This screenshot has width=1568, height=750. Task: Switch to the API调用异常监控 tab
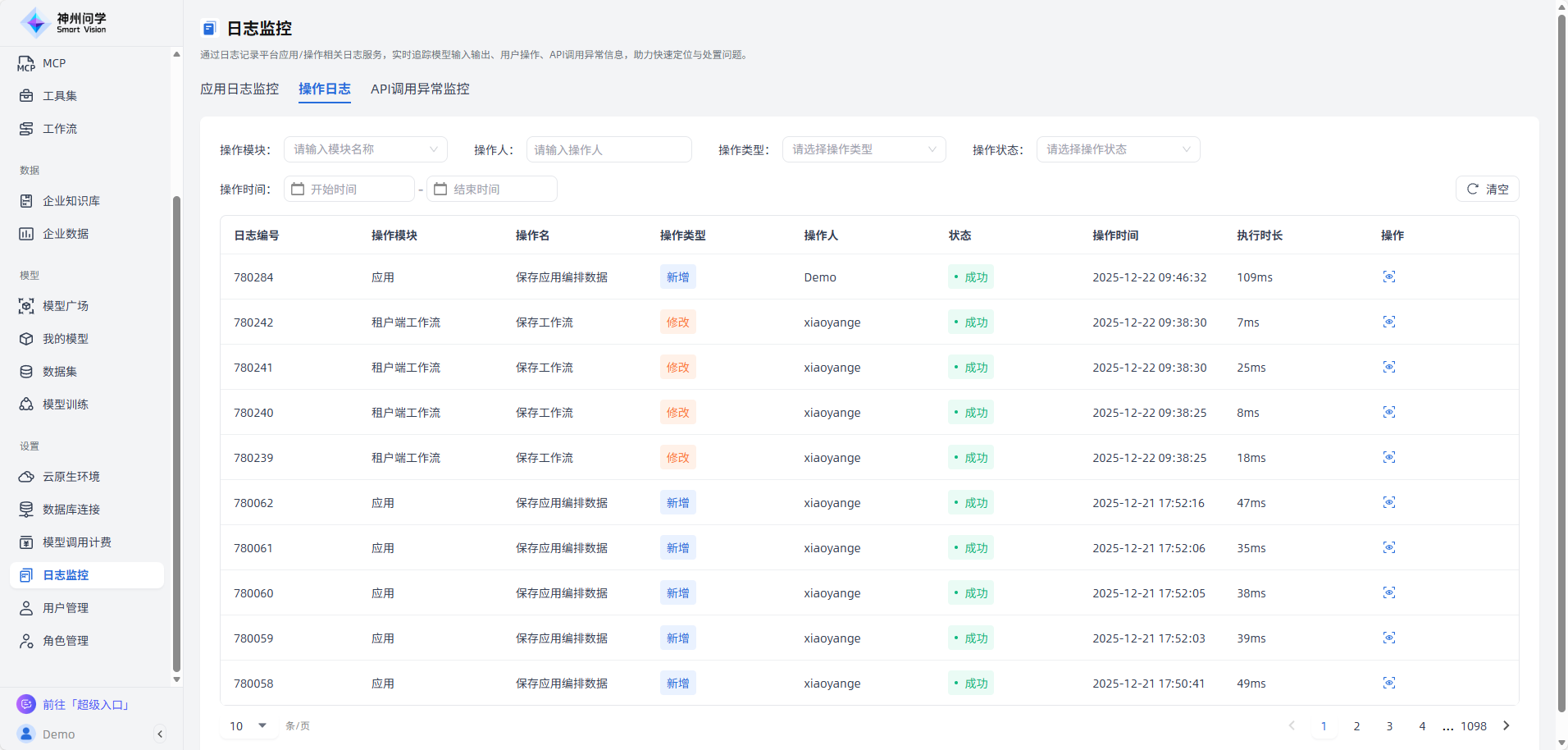tap(420, 89)
